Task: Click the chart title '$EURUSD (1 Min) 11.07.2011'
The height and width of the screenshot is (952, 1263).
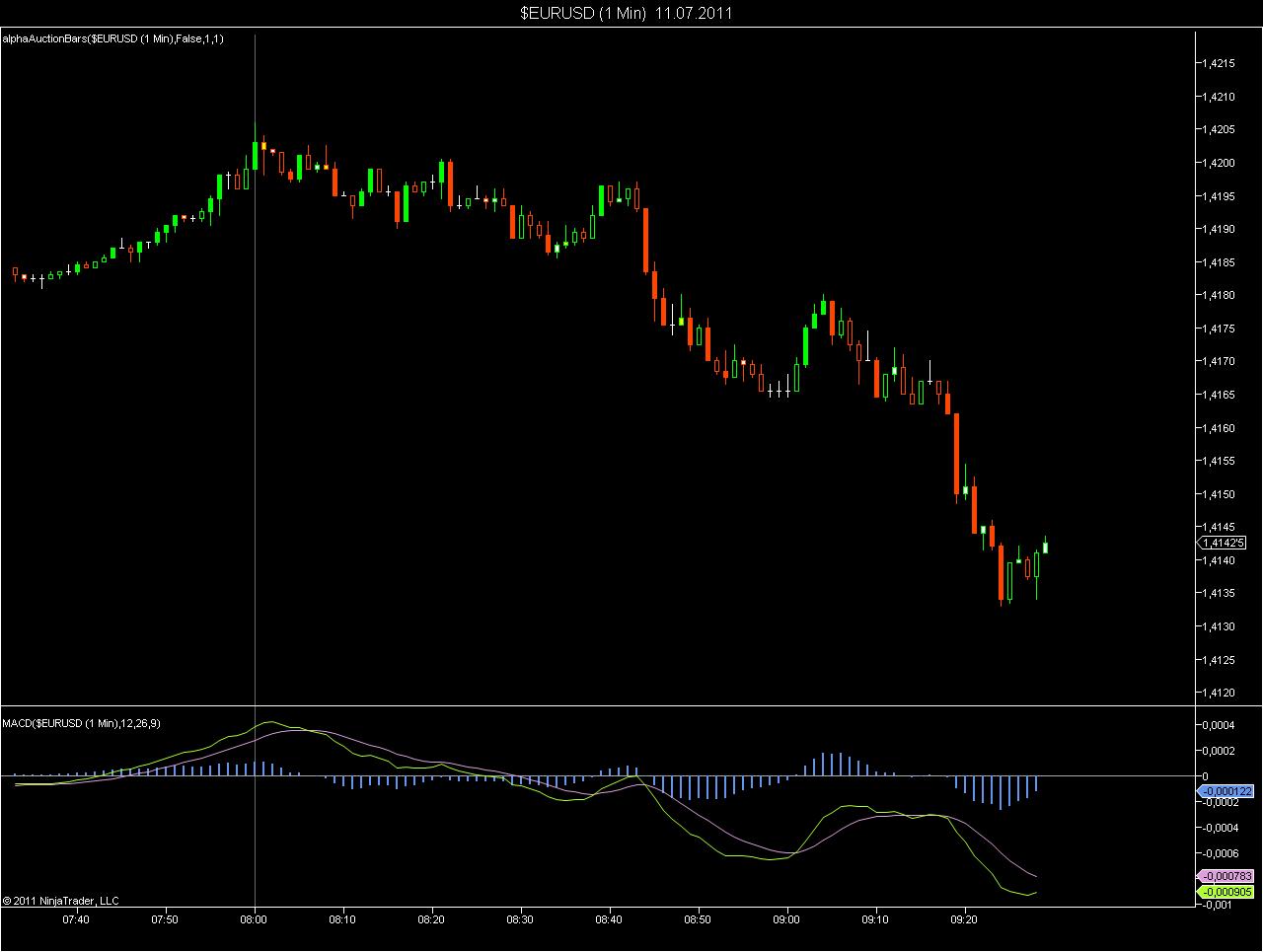Action: 627,13
